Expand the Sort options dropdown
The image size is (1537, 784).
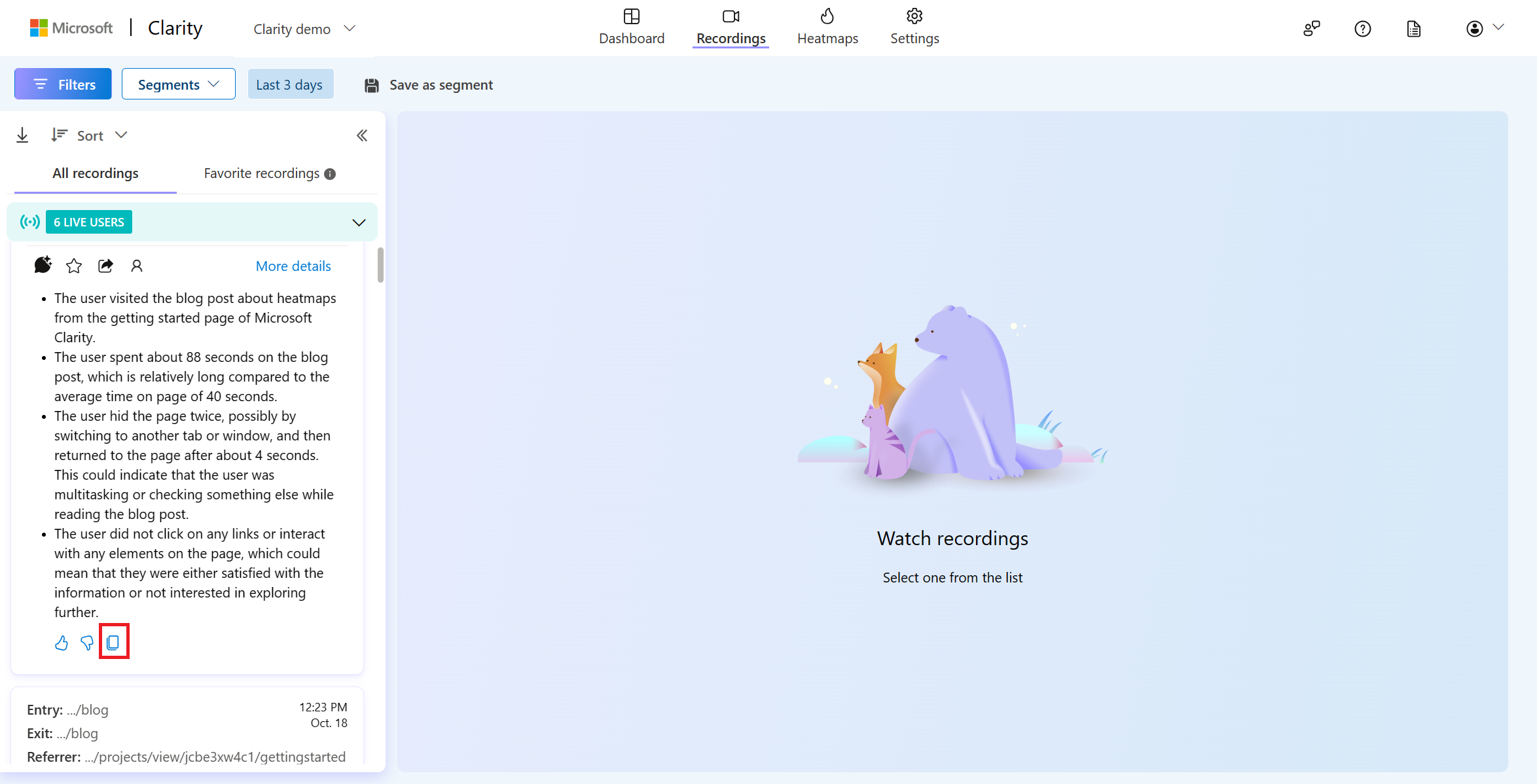(89, 135)
